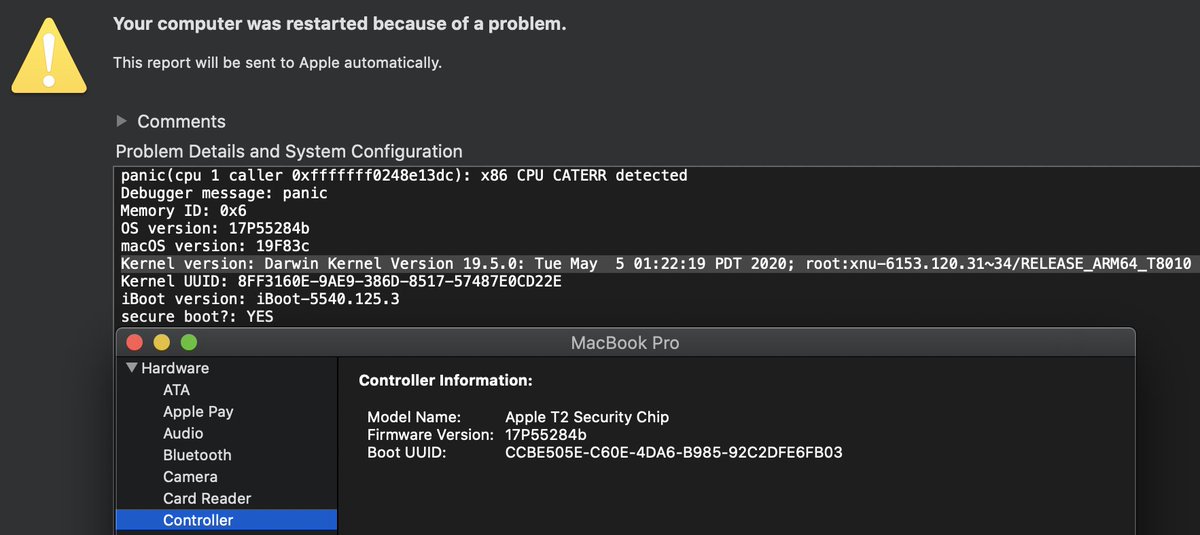Click the Memory ID: 0x6 line
The image size is (1200, 535).
pos(183,211)
